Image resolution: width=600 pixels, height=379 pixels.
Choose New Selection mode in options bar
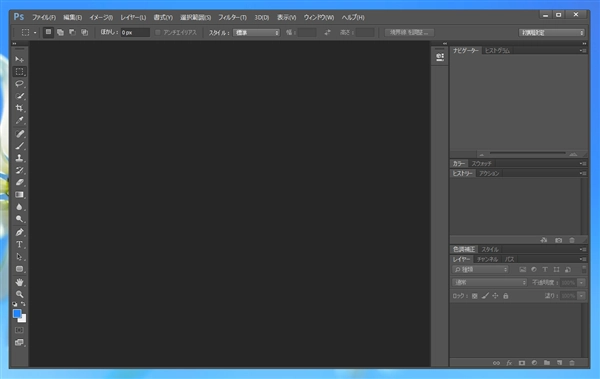(x=48, y=32)
